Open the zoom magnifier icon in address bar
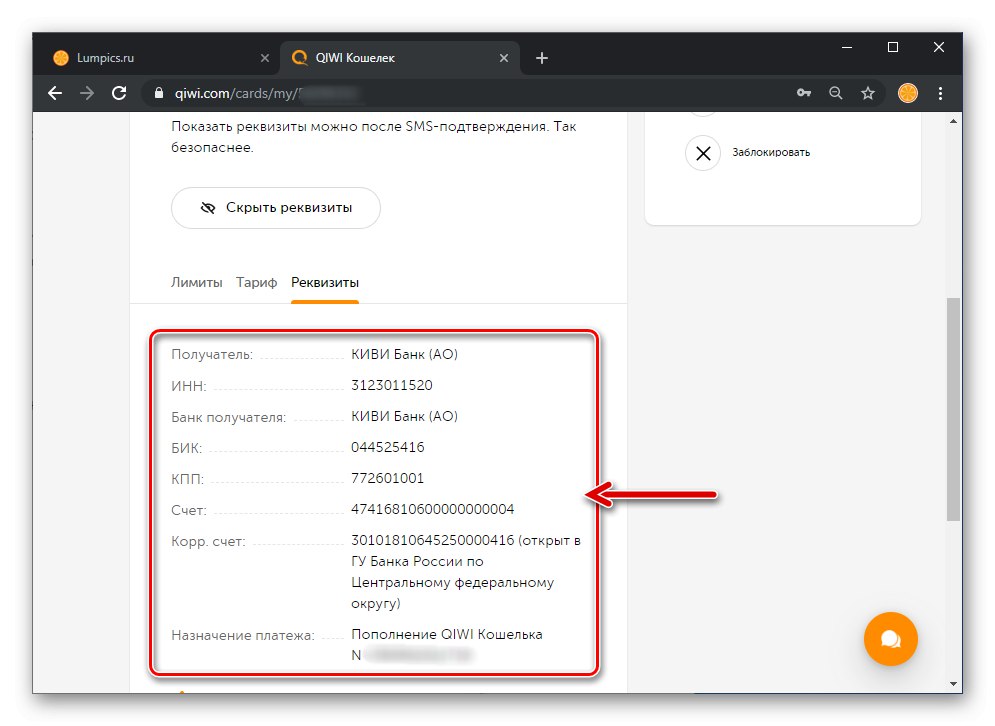This screenshot has height=726, width=995. [836, 93]
